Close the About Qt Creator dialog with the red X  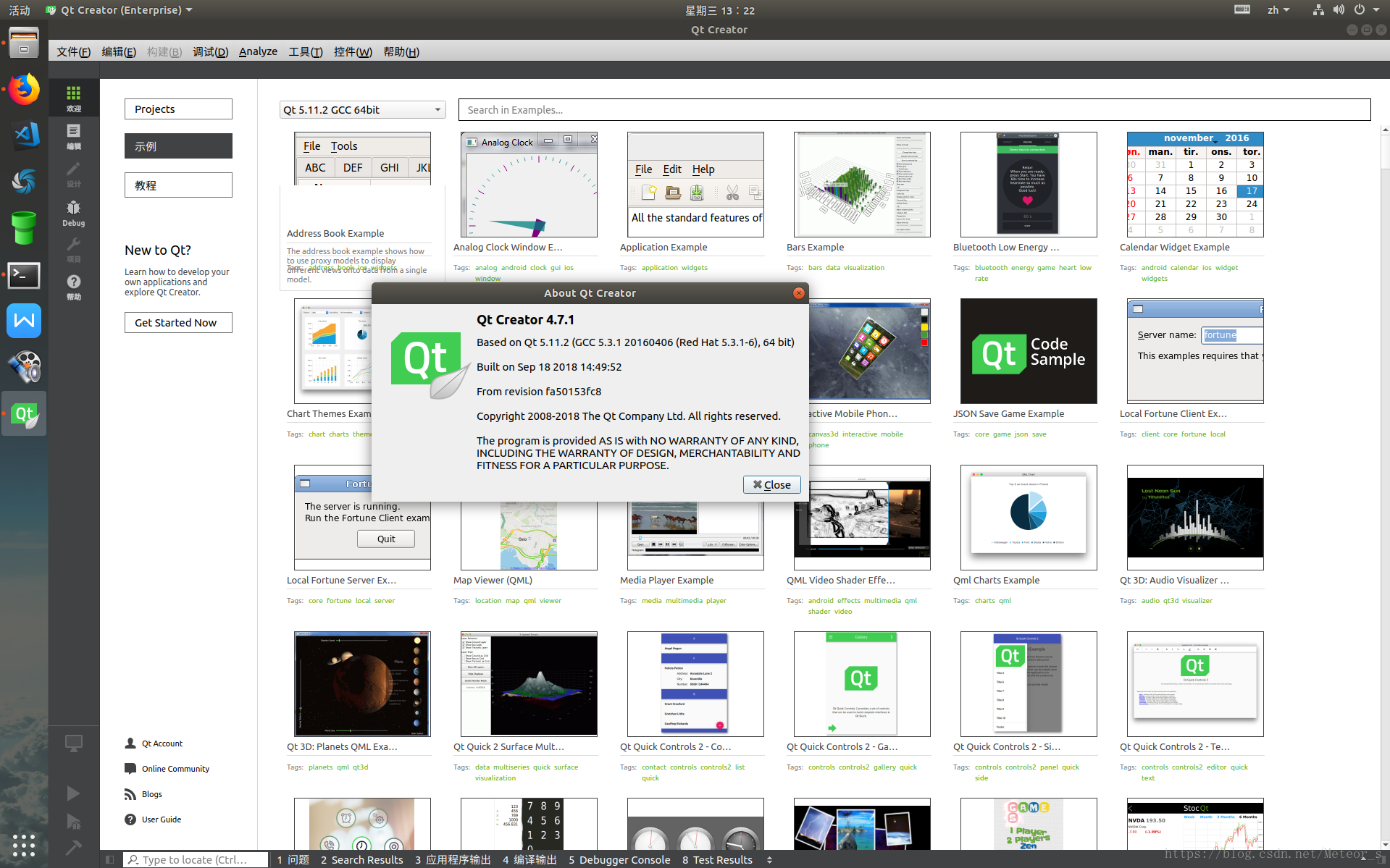pyautogui.click(x=799, y=293)
